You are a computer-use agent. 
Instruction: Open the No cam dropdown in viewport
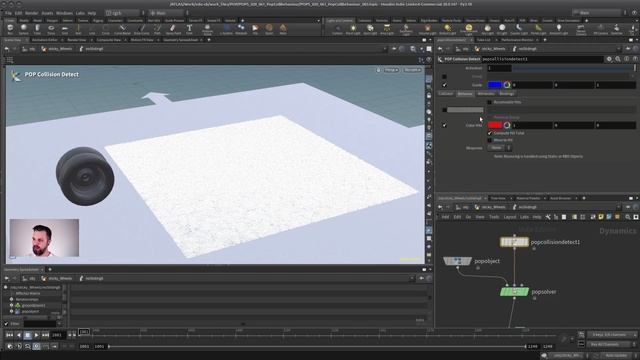tap(412, 70)
